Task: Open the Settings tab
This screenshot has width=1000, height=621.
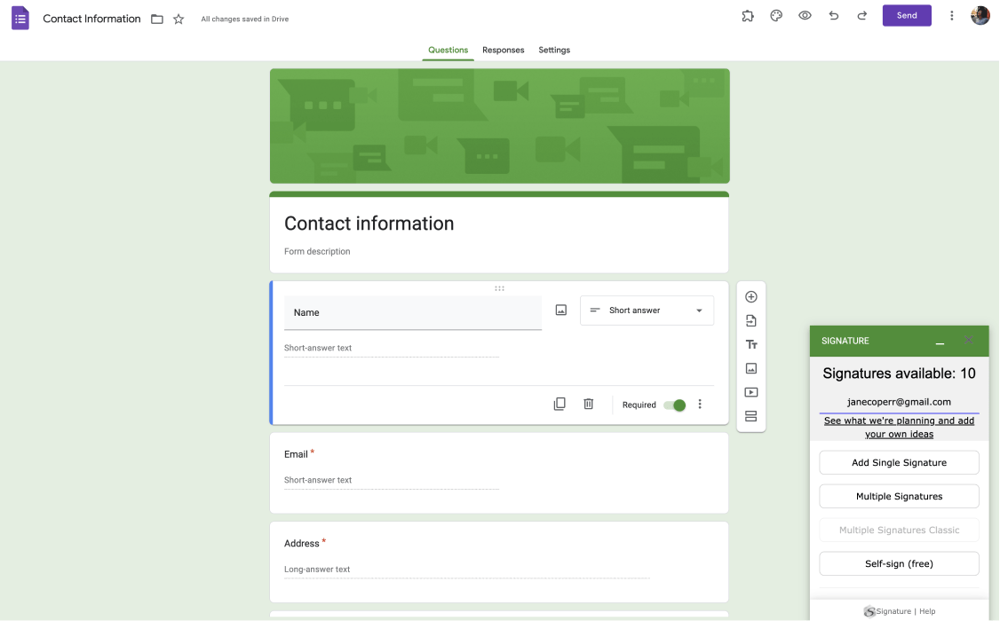Action: pyautogui.click(x=554, y=50)
